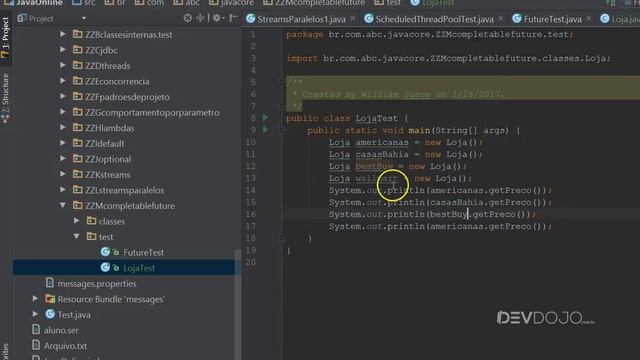Switch to StreamsParalelos1.java tab
Image resolution: width=640 pixels, height=360 pixels.
pyautogui.click(x=301, y=19)
